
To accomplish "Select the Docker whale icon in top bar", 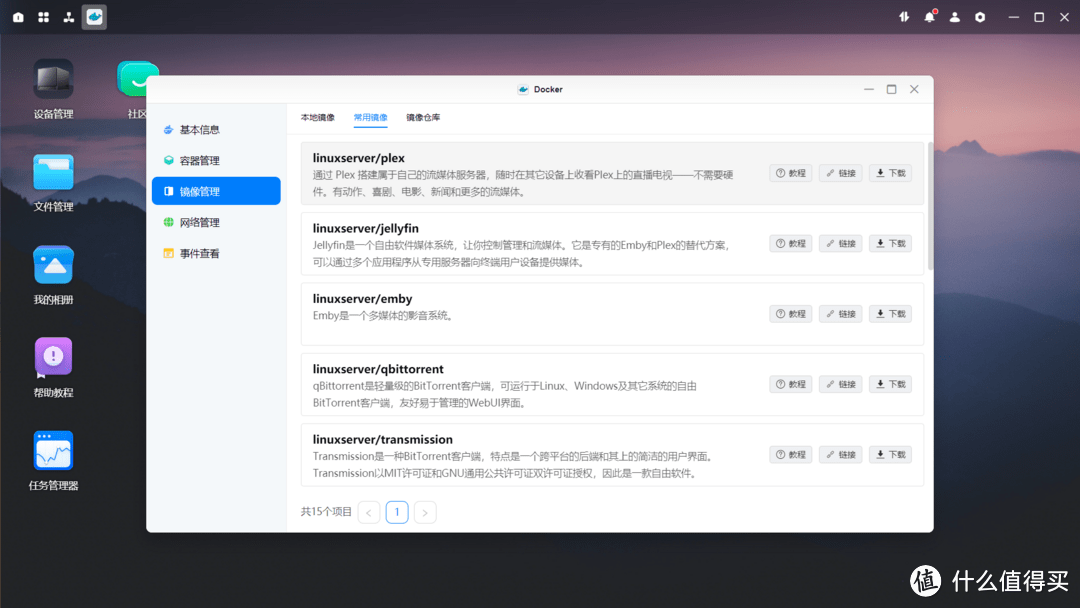I will point(94,17).
